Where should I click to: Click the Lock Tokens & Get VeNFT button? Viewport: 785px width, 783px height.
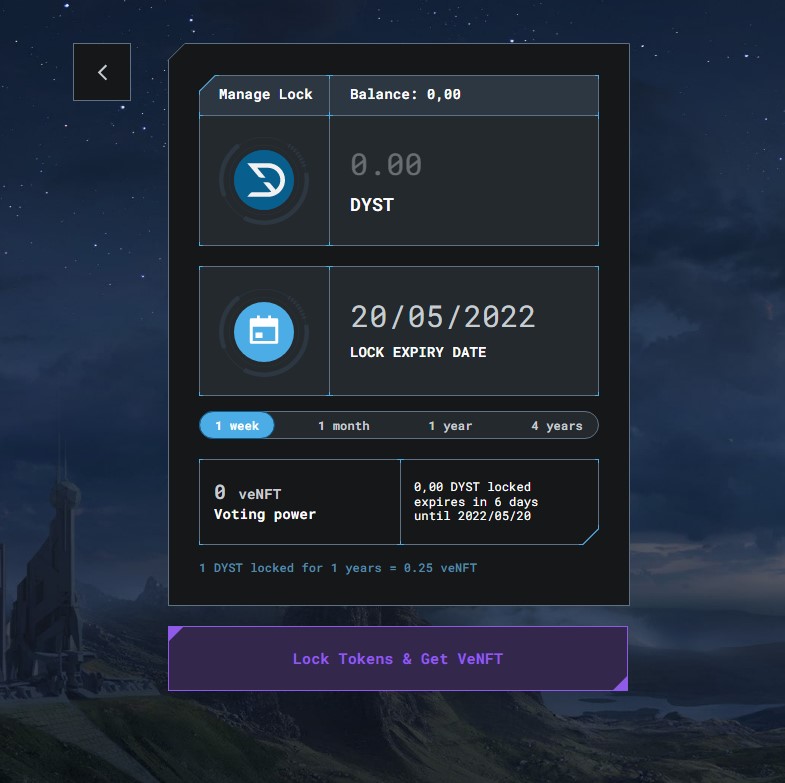click(398, 658)
